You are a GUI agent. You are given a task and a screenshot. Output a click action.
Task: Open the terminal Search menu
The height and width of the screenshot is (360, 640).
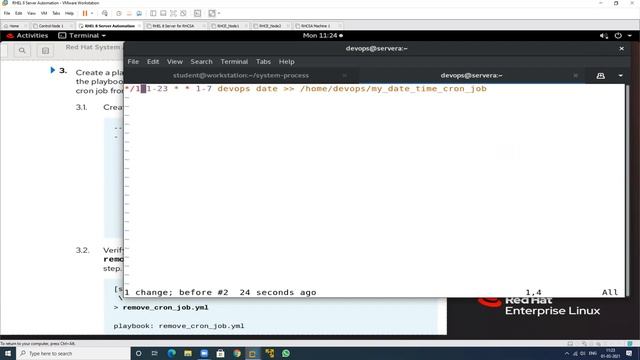[201, 62]
